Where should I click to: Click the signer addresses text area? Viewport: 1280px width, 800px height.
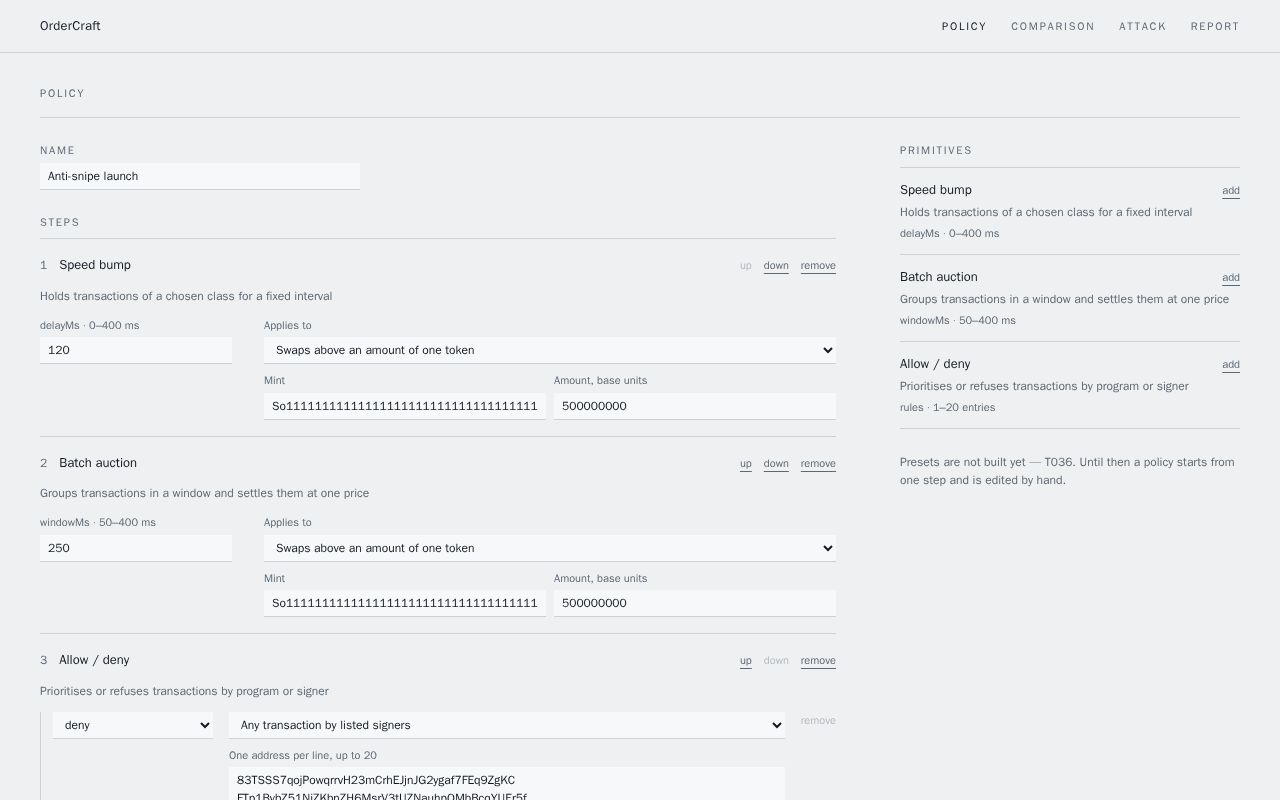point(507,784)
